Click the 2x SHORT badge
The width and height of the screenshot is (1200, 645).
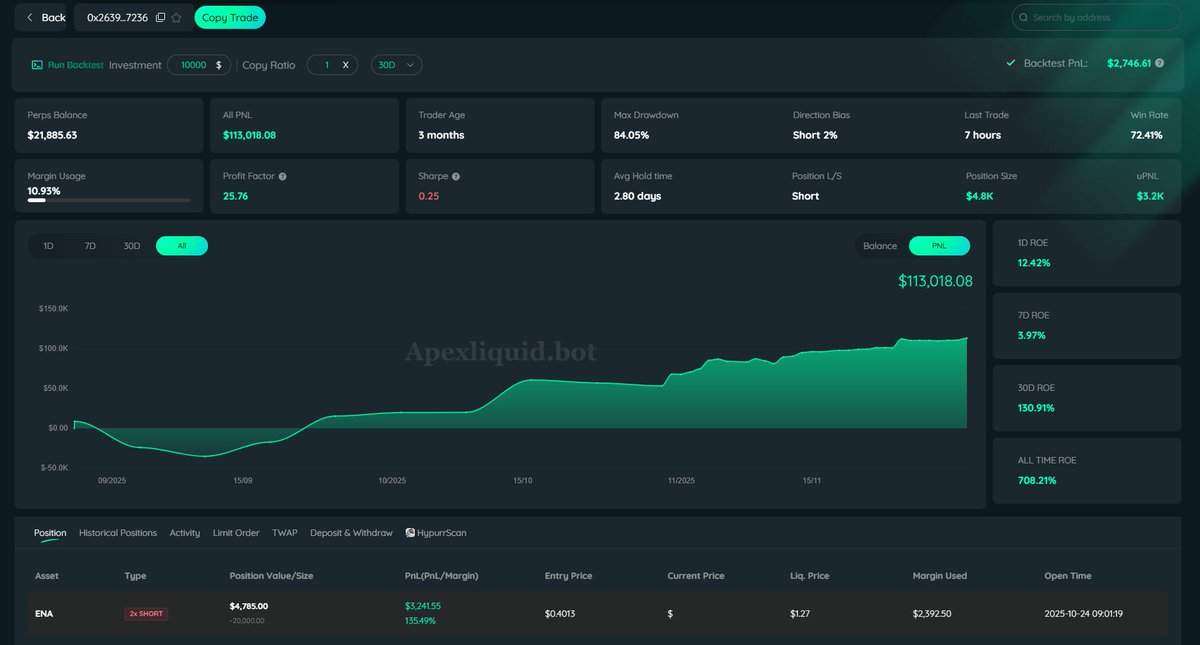[x=146, y=614]
